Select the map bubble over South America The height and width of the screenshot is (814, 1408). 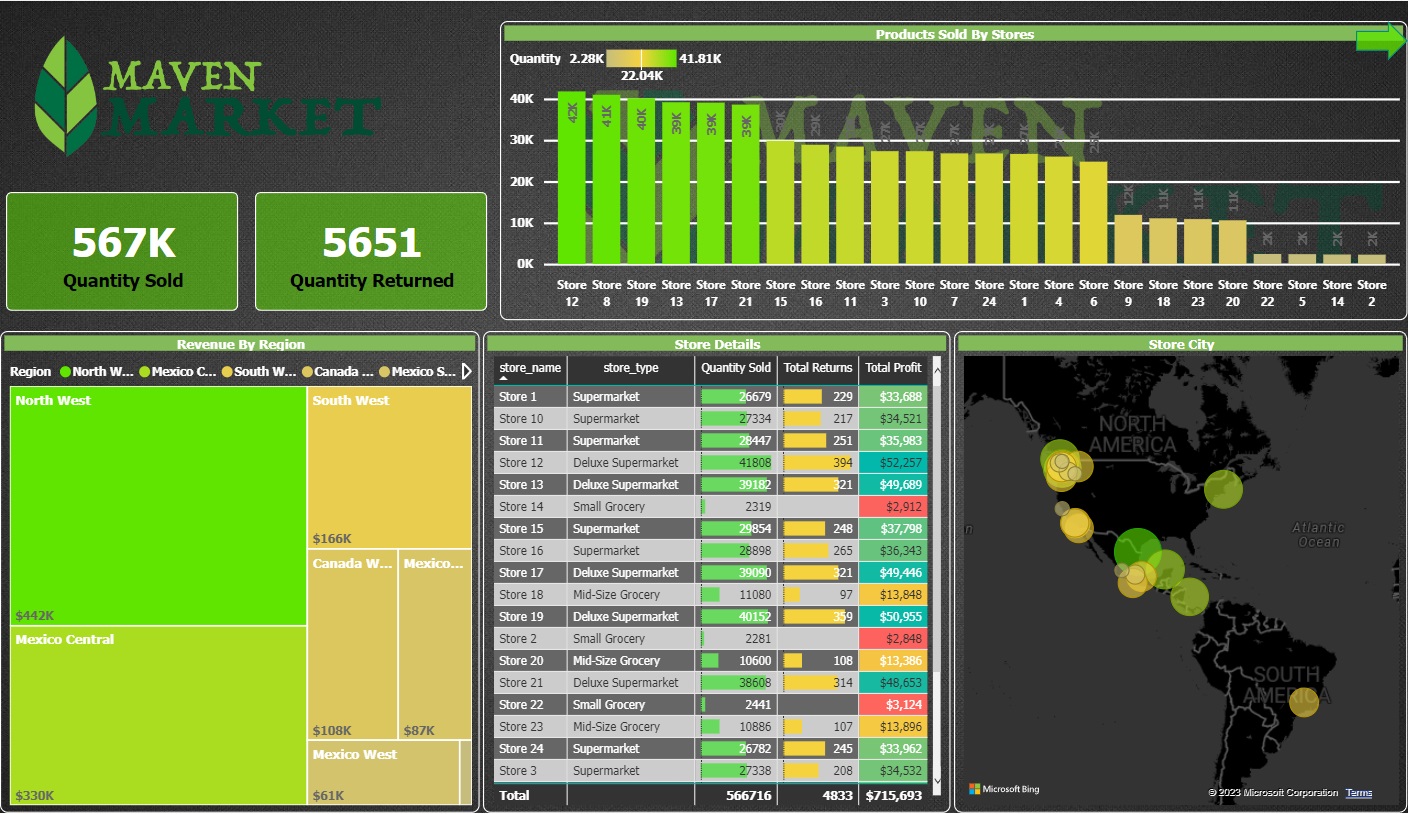click(1304, 705)
